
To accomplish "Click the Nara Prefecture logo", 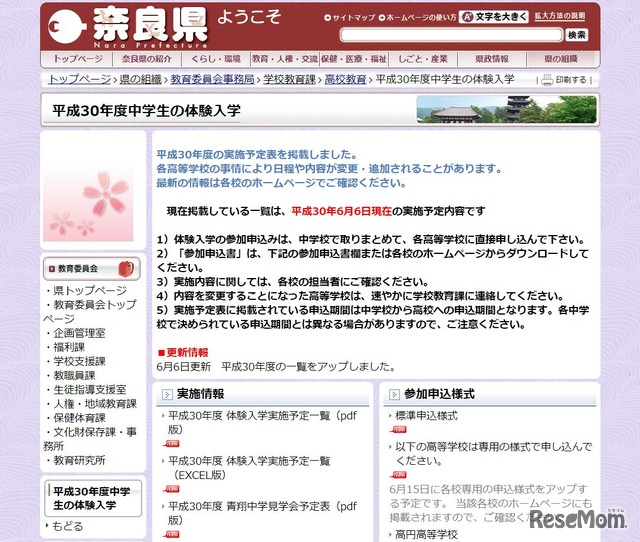I will point(127,27).
